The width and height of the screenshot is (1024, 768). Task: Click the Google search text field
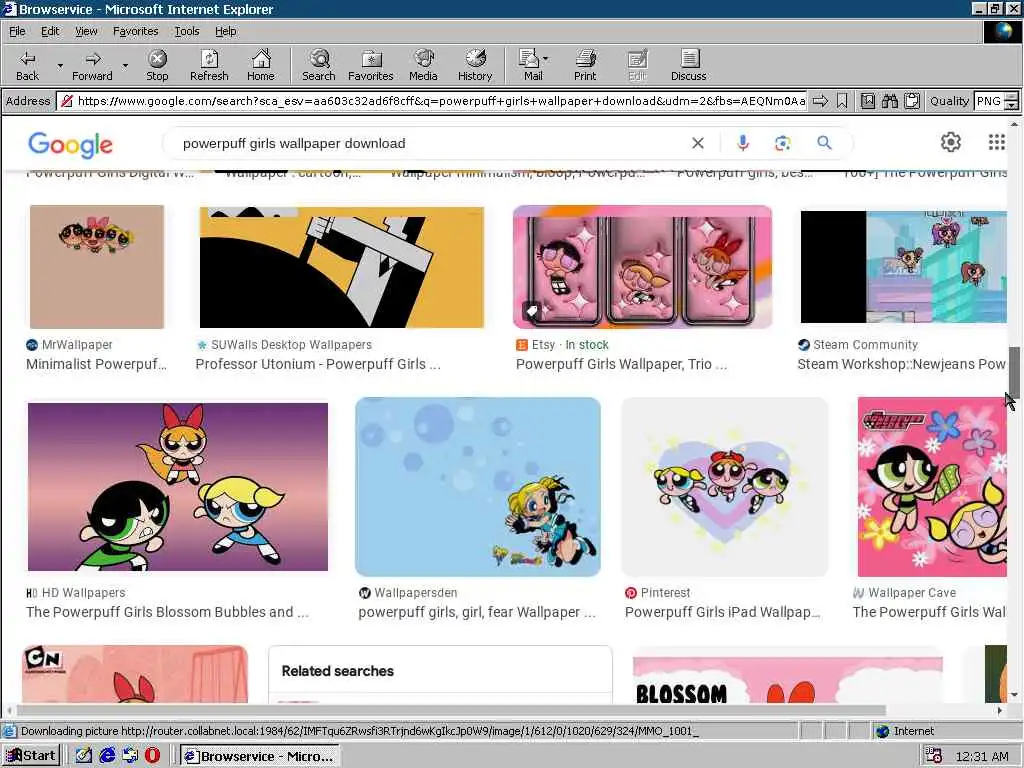tap(431, 143)
